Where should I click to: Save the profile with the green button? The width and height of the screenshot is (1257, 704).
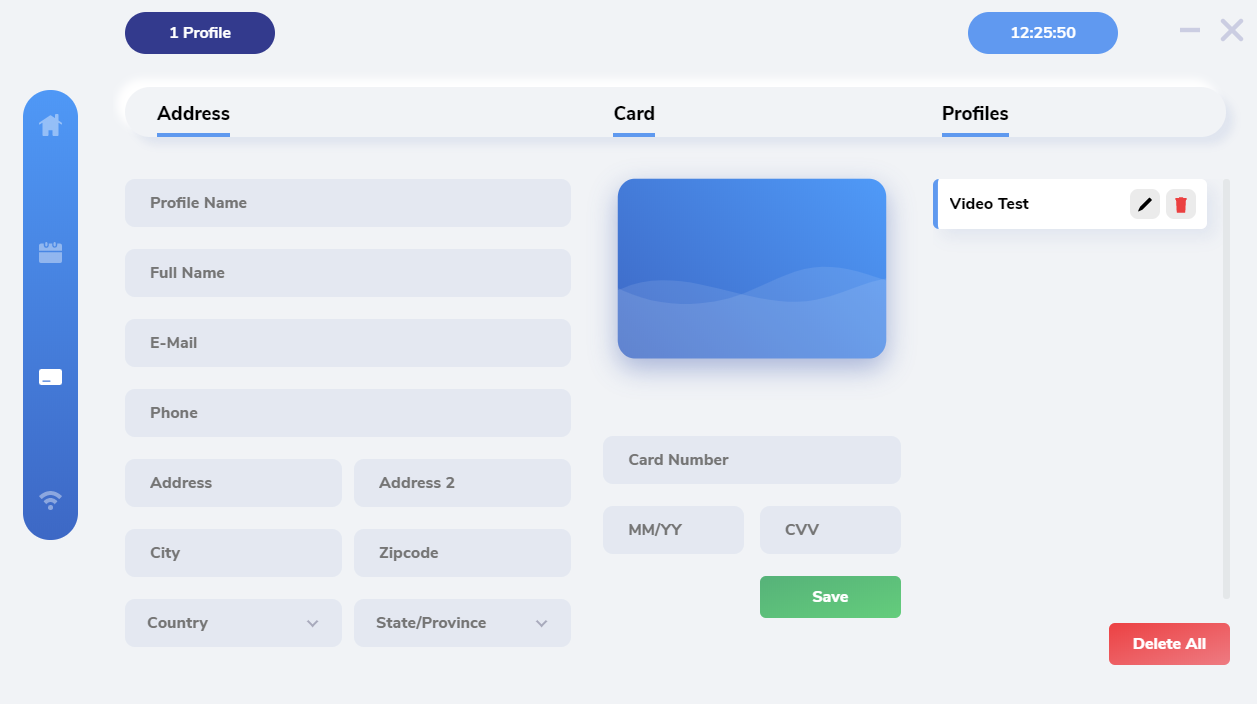[x=830, y=597]
